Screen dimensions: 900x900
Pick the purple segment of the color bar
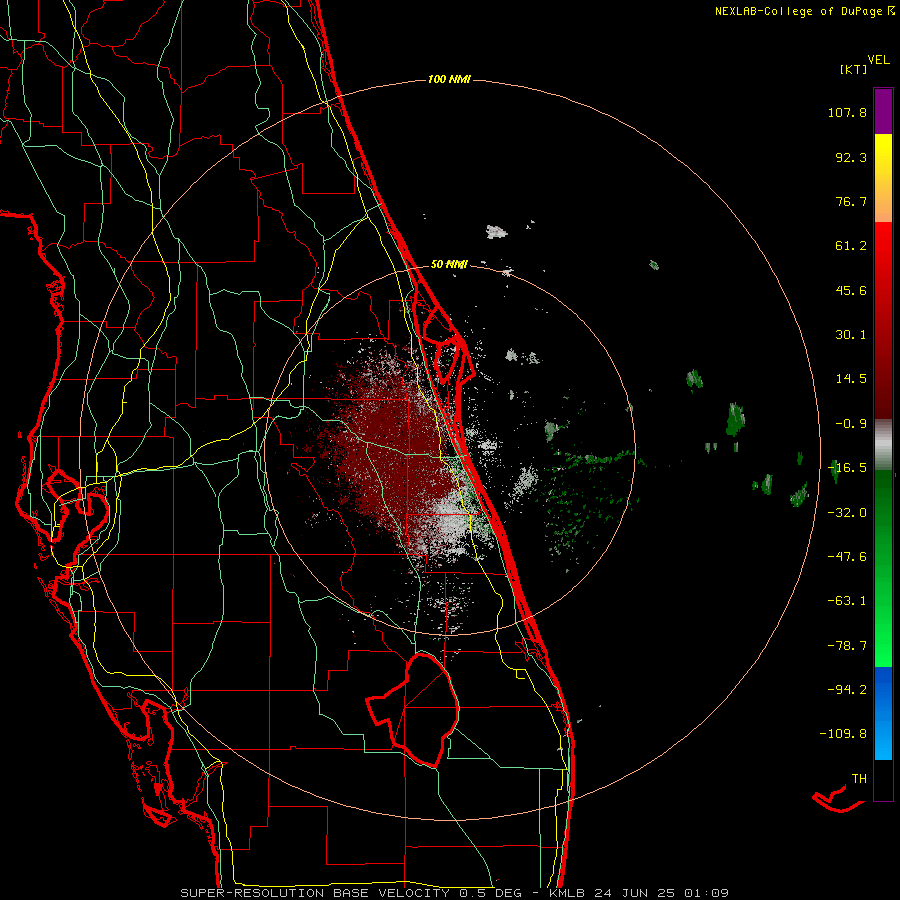883,111
